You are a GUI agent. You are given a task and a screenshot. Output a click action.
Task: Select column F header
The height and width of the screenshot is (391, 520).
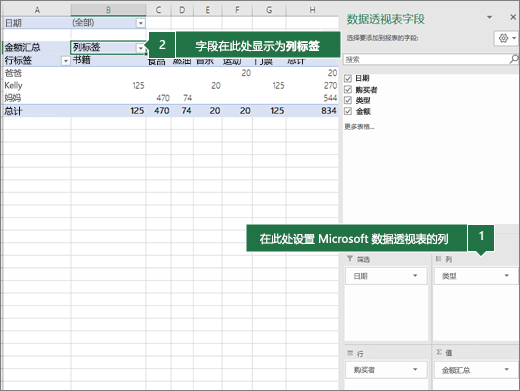click(237, 10)
